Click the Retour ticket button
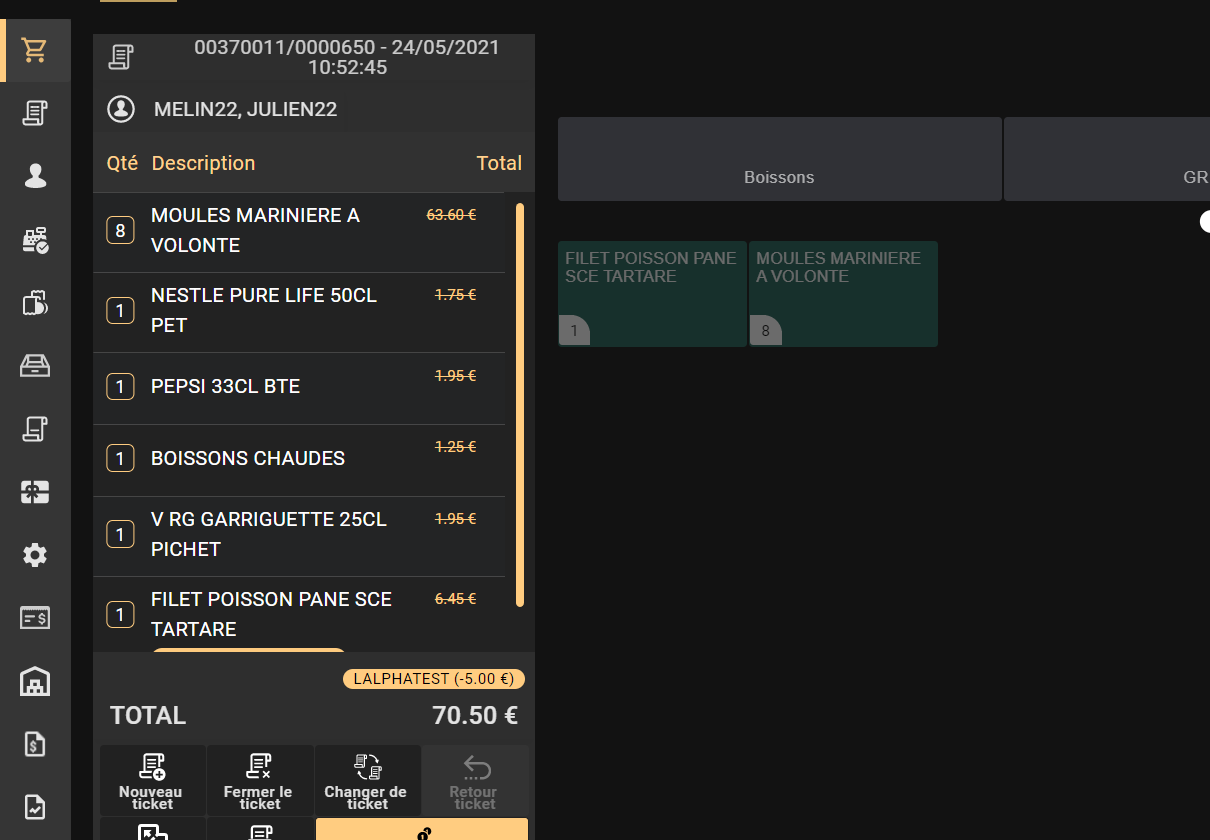Image resolution: width=1210 pixels, height=840 pixels. pos(475,781)
